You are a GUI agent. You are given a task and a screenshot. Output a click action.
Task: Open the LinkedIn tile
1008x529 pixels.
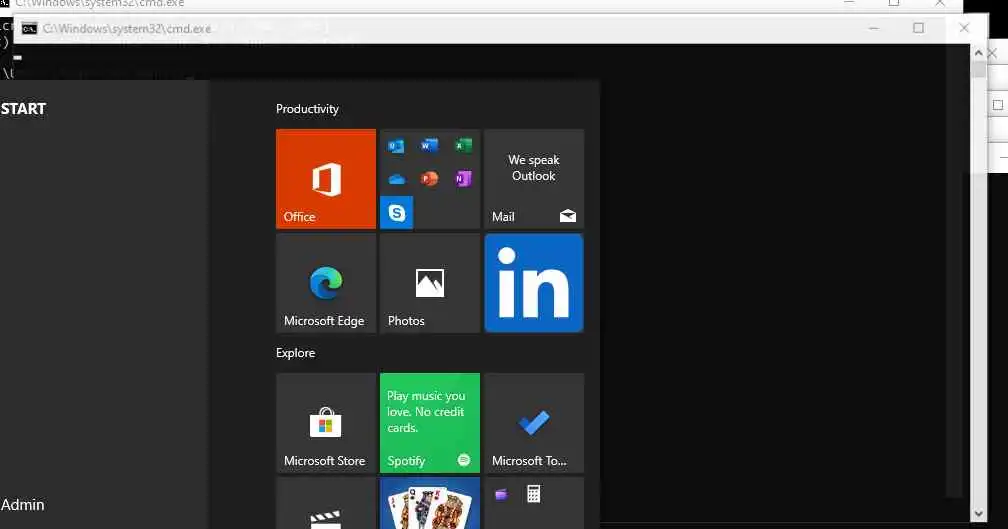pos(534,283)
